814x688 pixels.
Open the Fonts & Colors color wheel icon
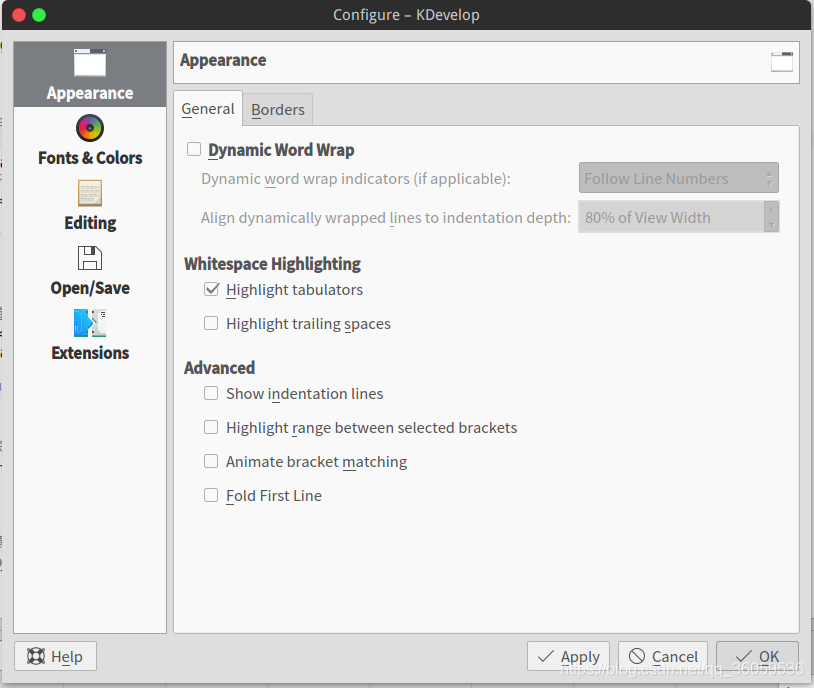[x=90, y=128]
